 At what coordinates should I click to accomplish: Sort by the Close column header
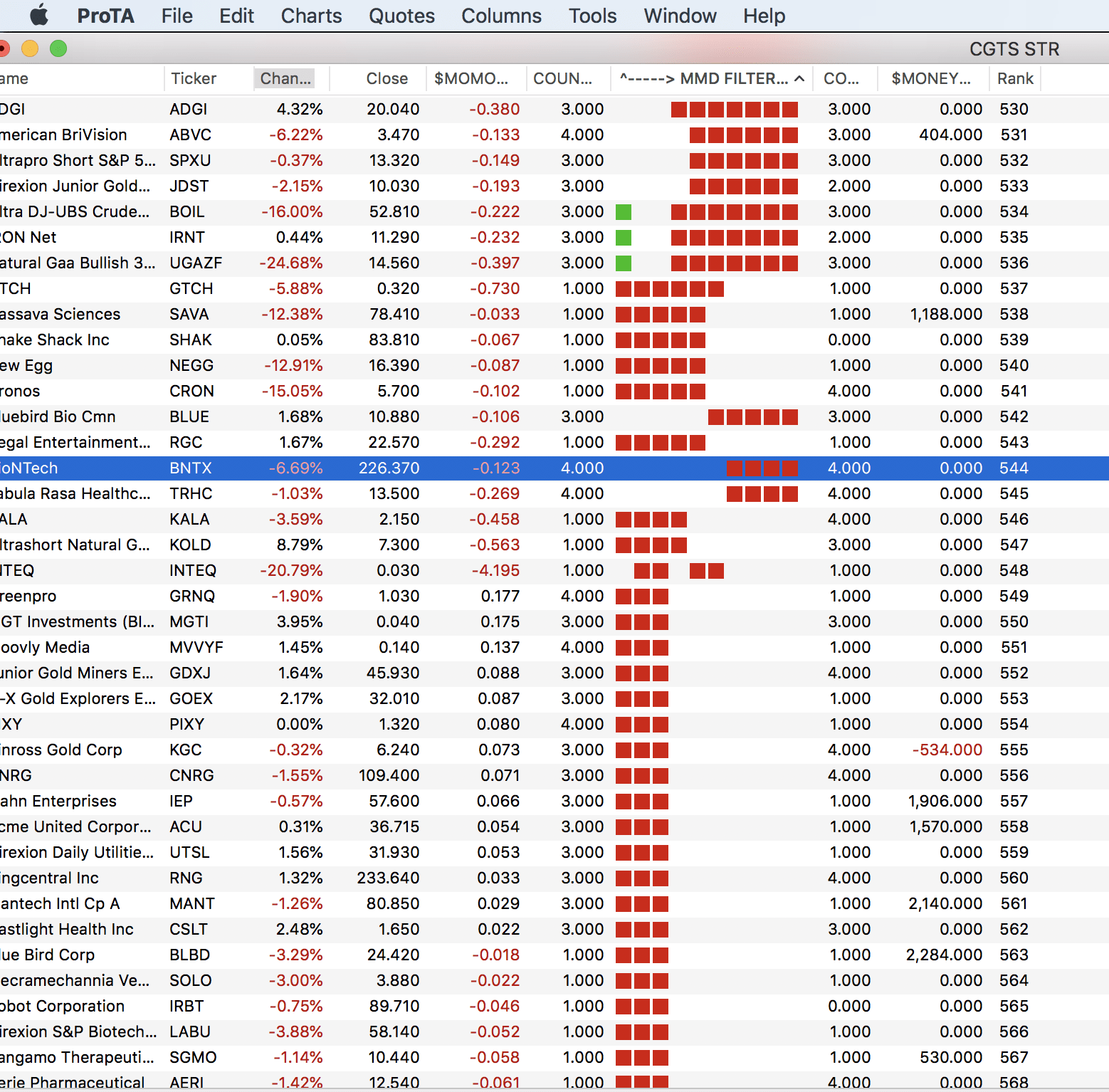(387, 79)
